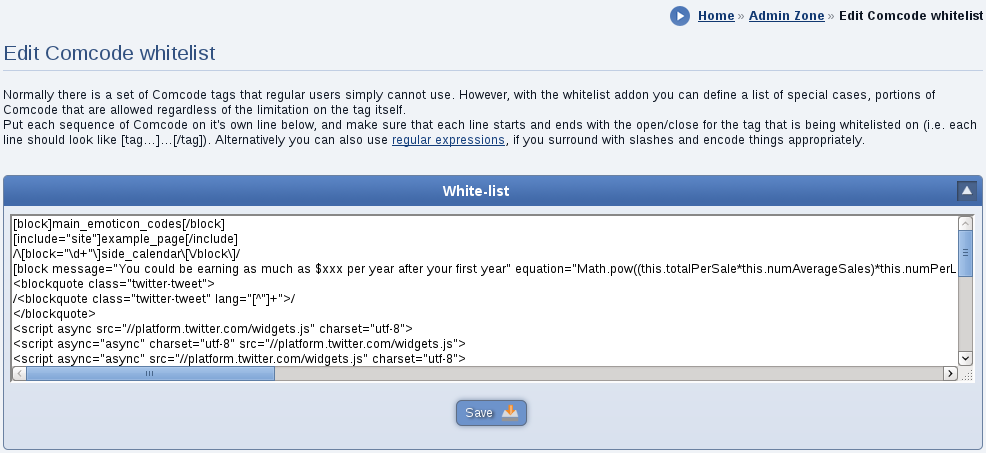Click the blue breadcrumb arrow icon
The width and height of the screenshot is (986, 453).
coord(680,16)
